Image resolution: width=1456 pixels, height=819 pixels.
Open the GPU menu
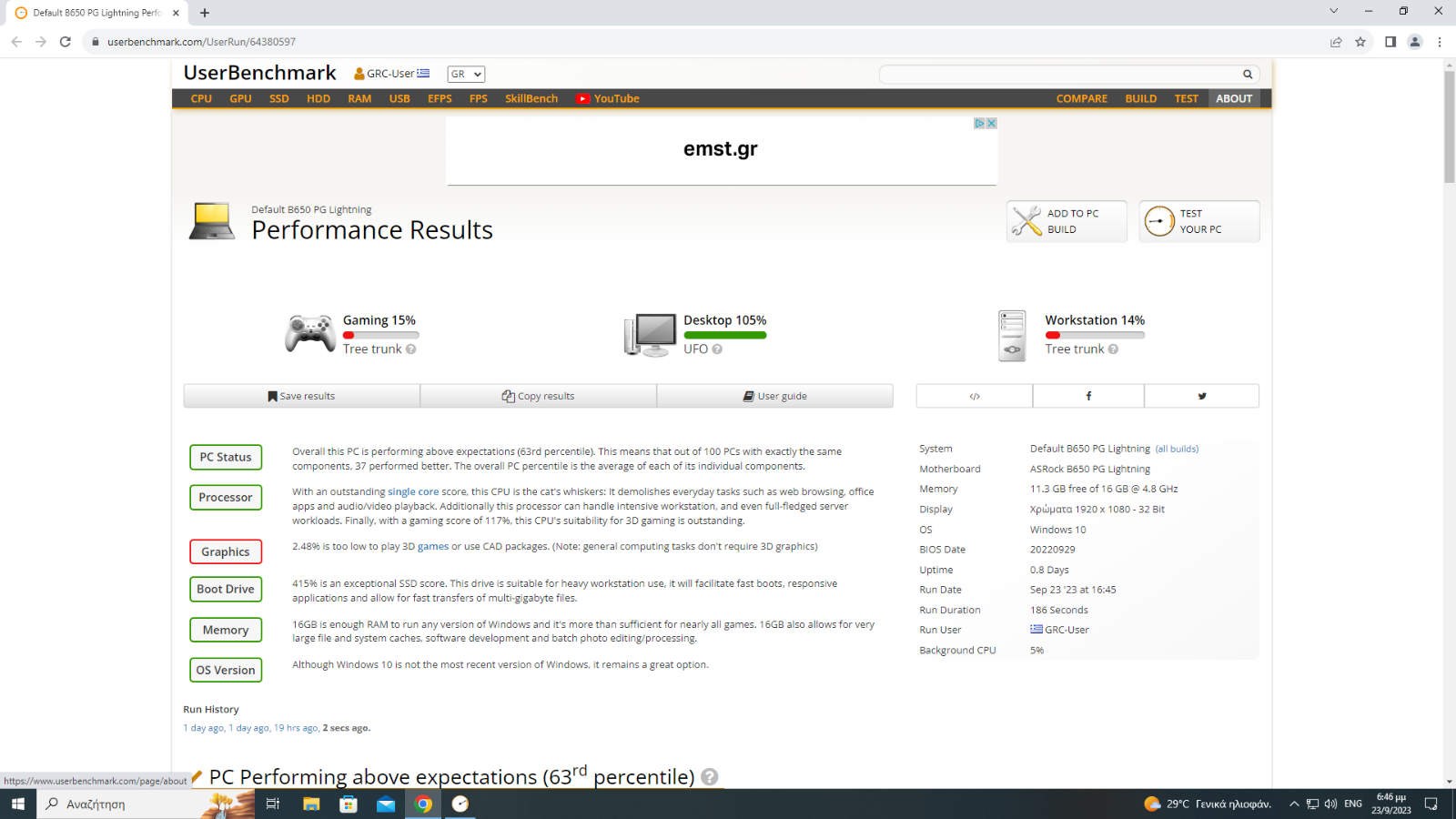tap(240, 98)
